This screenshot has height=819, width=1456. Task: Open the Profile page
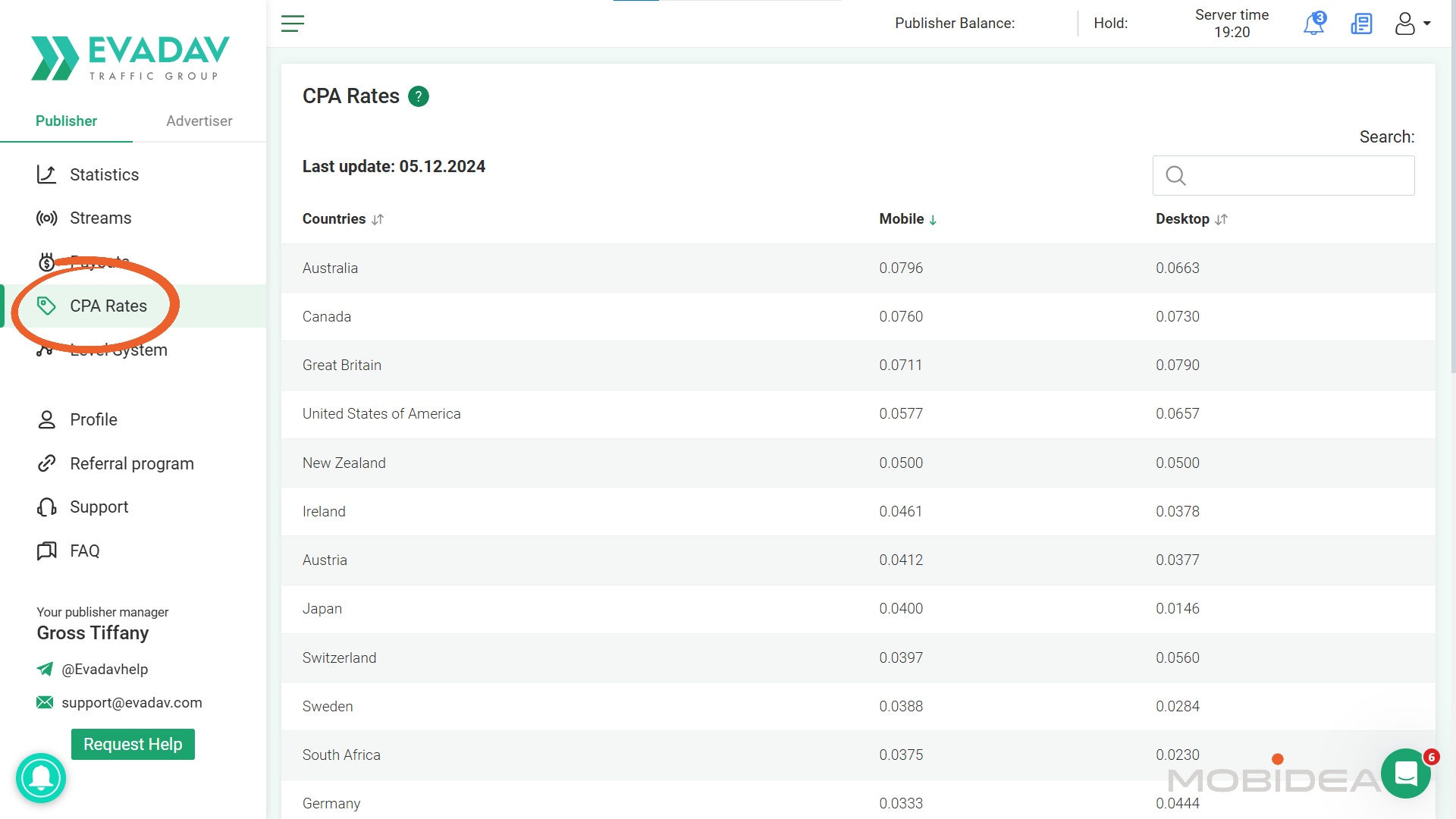94,420
